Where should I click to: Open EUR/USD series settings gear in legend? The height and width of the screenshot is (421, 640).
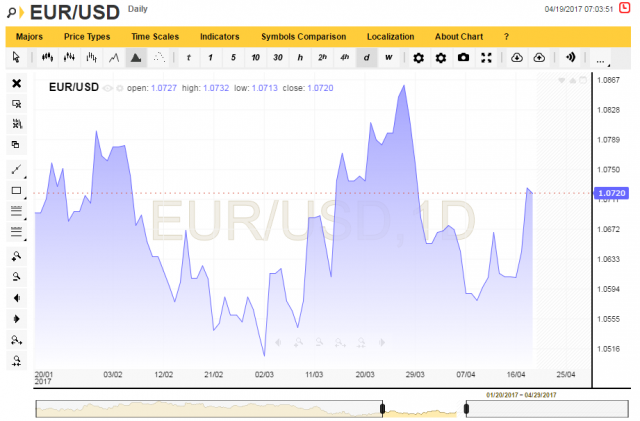[x=120, y=88]
